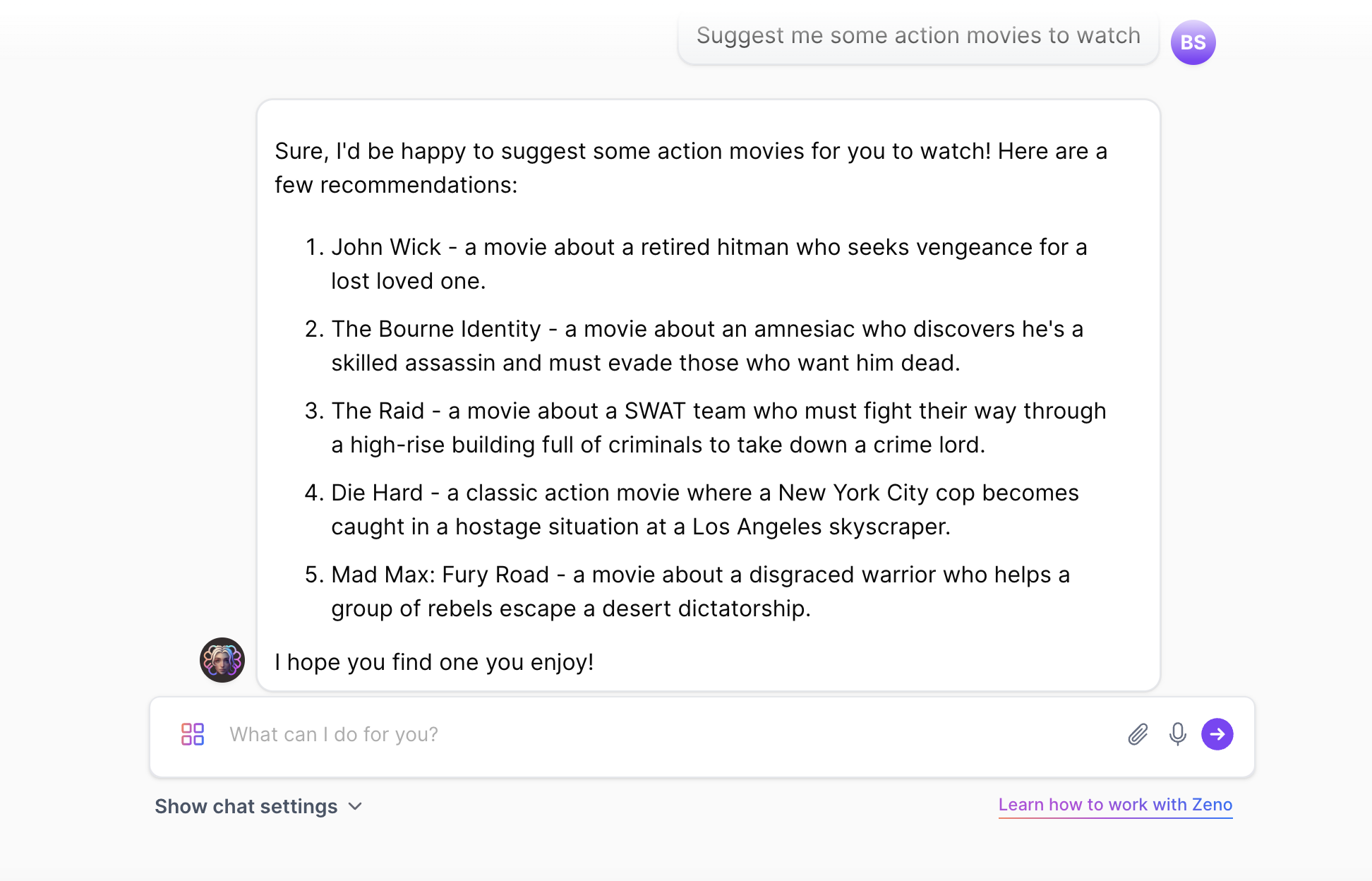
Task: Open the BS user profile avatar
Action: click(x=1193, y=42)
